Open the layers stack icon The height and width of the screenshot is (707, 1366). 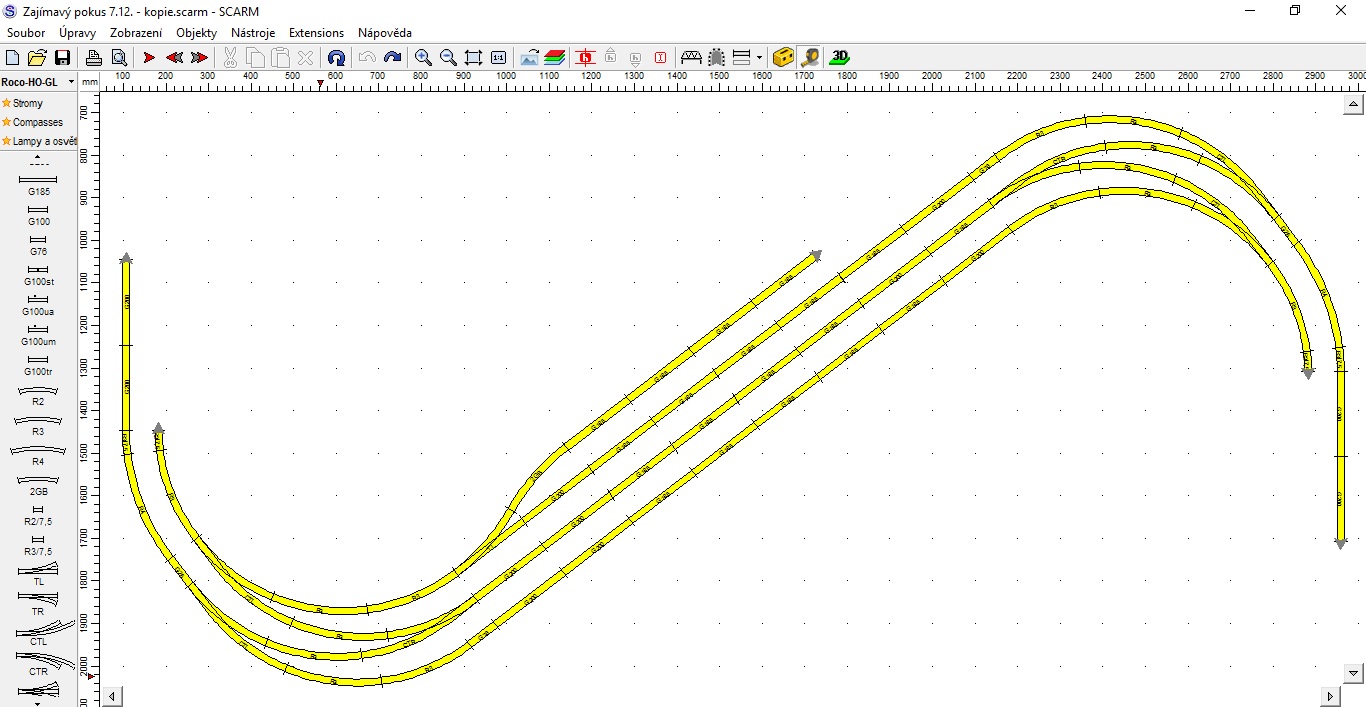pos(555,58)
